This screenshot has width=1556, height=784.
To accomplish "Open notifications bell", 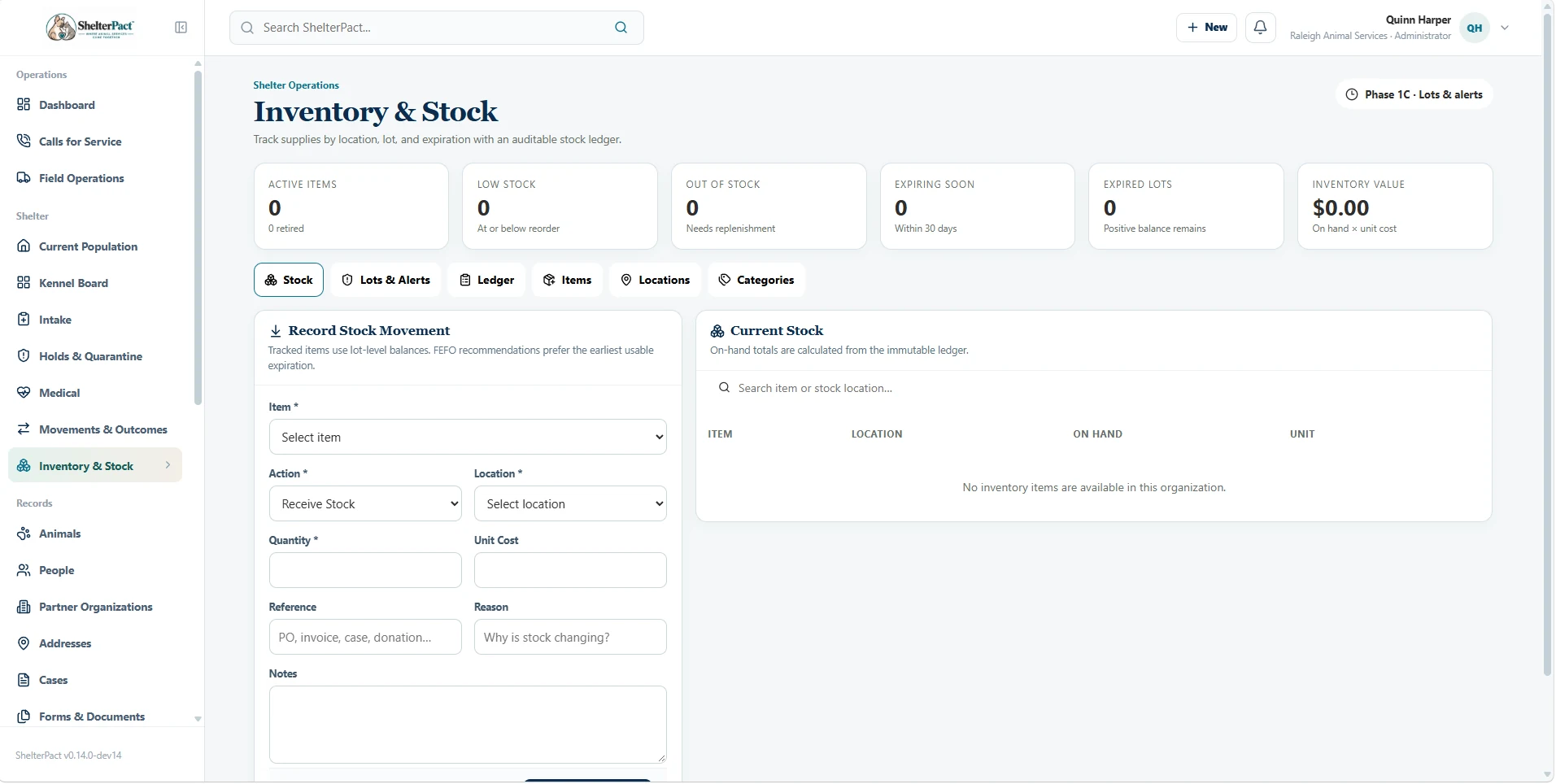I will click(1260, 28).
